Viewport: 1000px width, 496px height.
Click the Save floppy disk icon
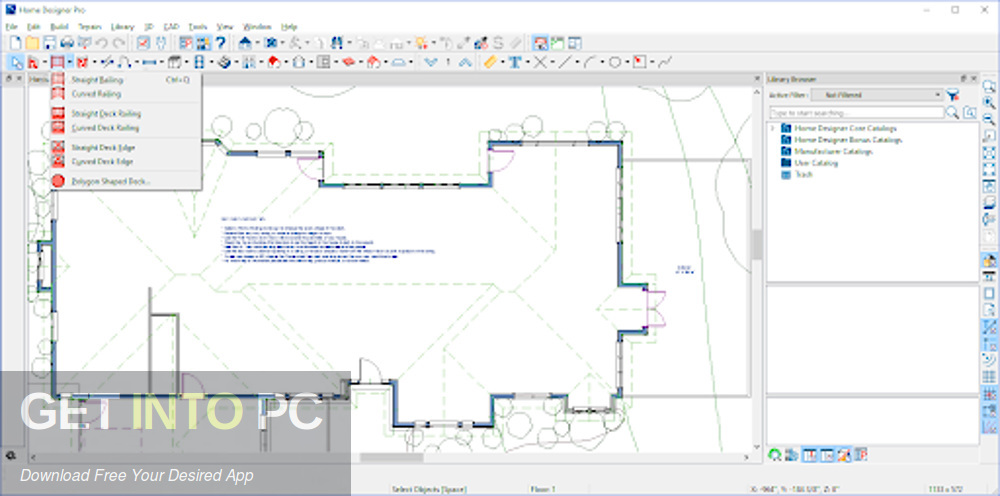[x=49, y=43]
